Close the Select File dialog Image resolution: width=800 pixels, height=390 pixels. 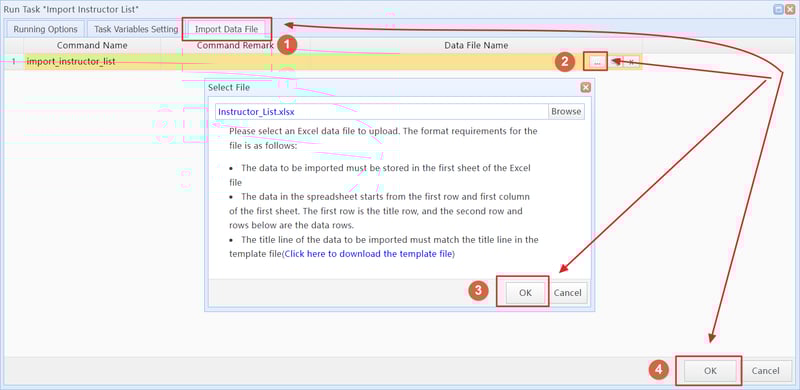[x=586, y=87]
